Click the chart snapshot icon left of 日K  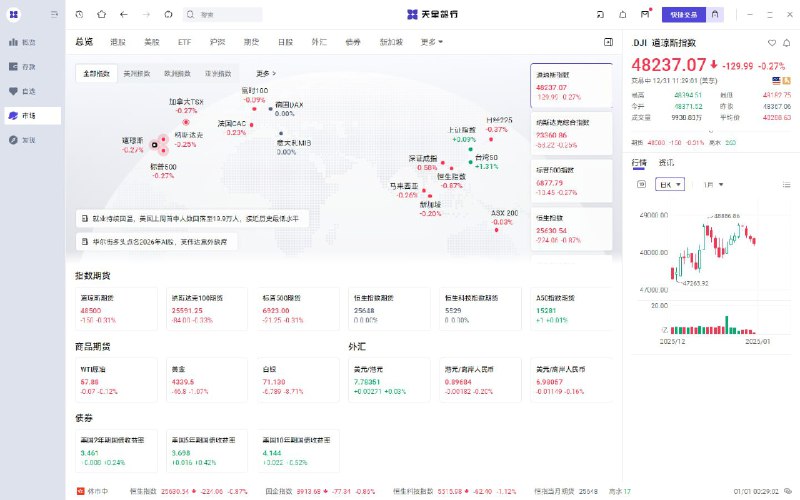pyautogui.click(x=642, y=184)
